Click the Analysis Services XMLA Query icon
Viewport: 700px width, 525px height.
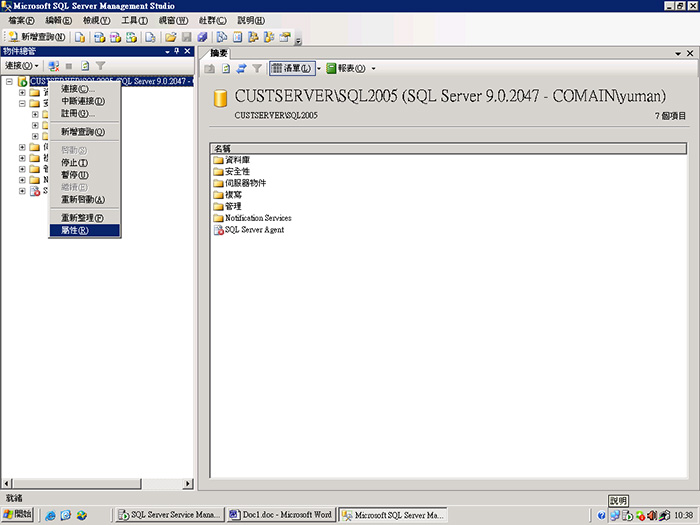[x=132, y=37]
